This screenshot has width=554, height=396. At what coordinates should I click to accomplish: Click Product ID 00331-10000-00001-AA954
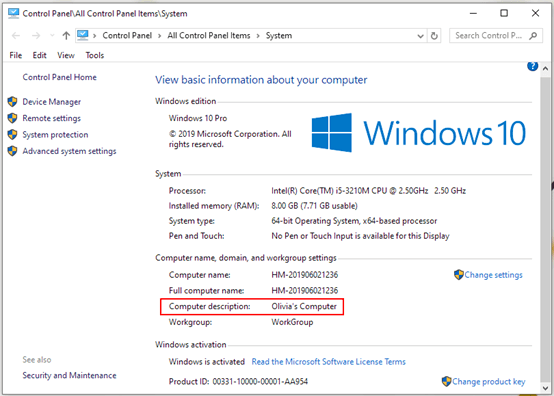pyautogui.click(x=238, y=382)
